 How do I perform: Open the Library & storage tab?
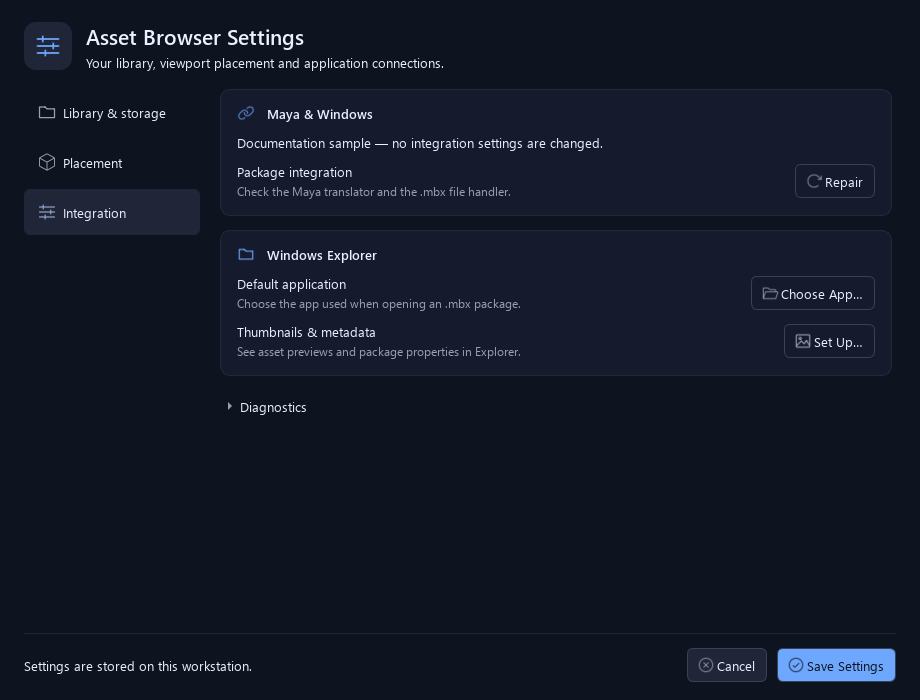click(x=112, y=113)
